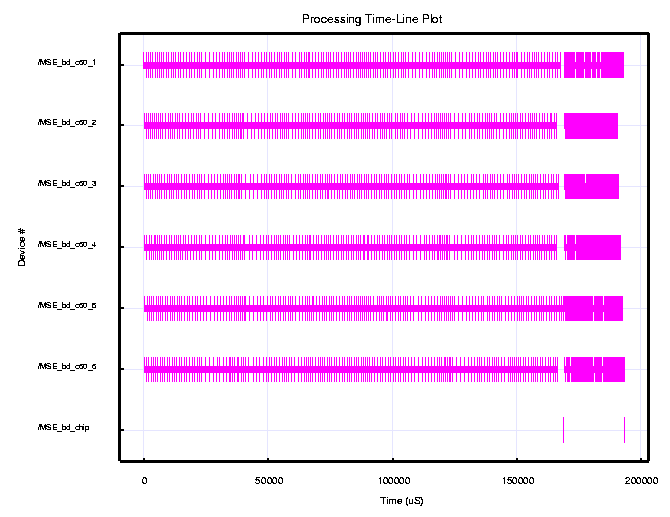Click the solid end block of c60_2 timeline
The width and height of the screenshot is (670, 517).
(x=591, y=126)
